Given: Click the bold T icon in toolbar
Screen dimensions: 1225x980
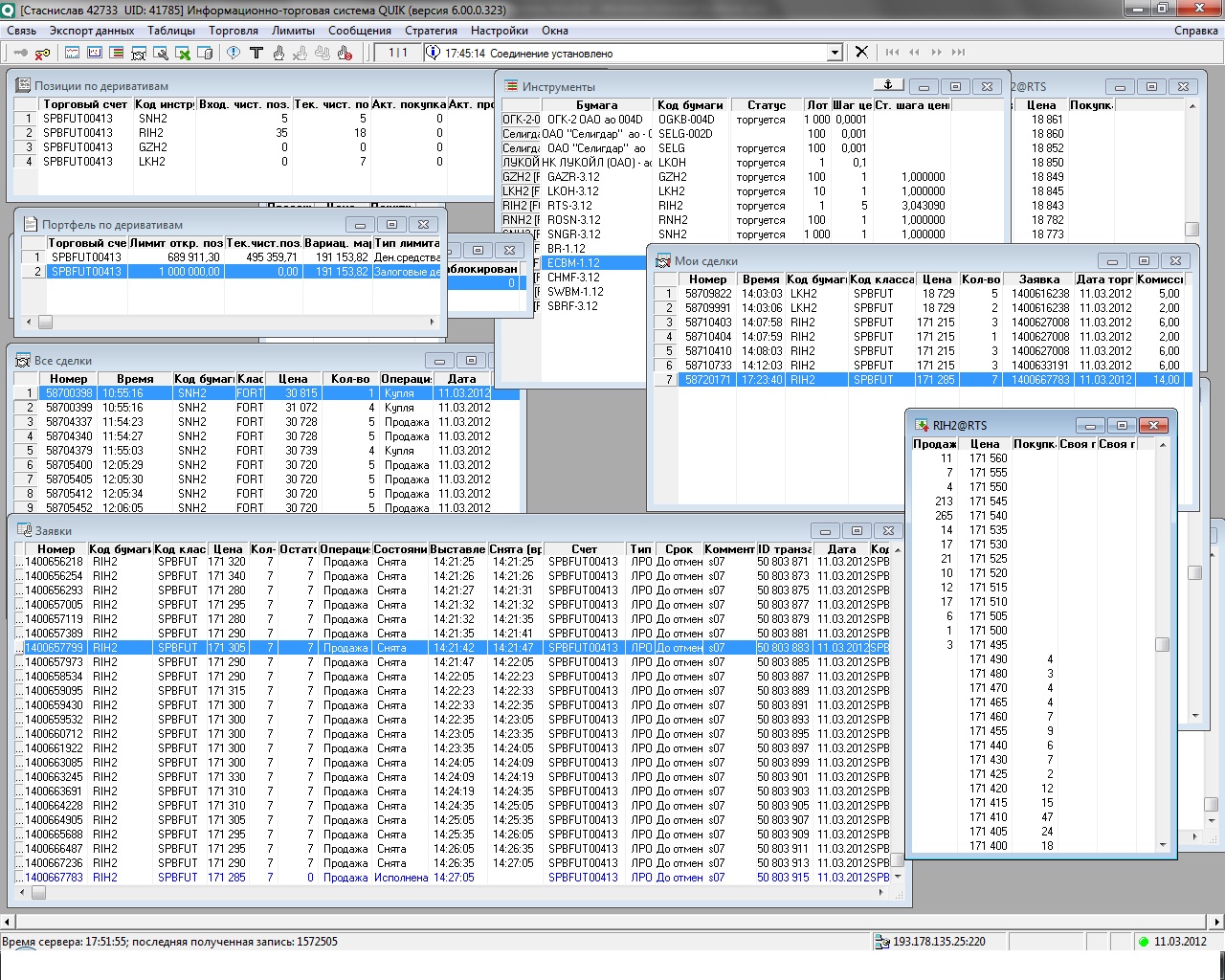Looking at the screenshot, I should [256, 53].
